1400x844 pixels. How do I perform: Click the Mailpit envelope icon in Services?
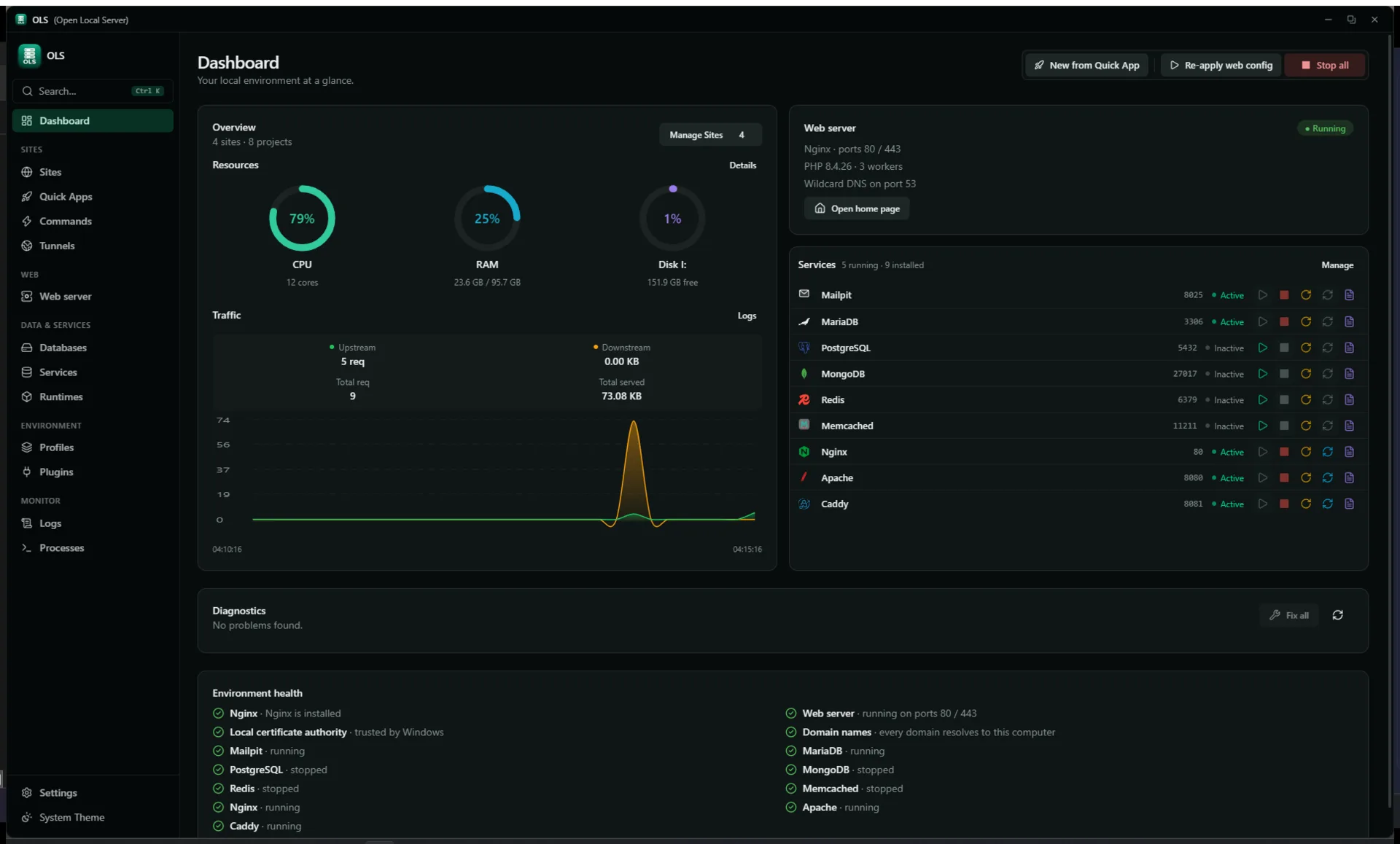pyautogui.click(x=804, y=294)
